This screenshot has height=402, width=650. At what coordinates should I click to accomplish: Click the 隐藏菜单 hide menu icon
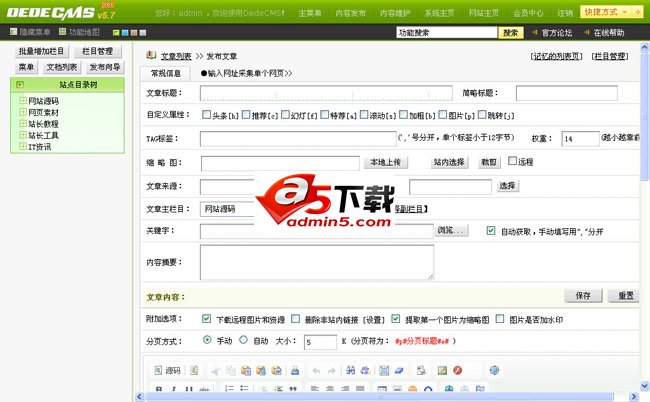click(x=13, y=31)
